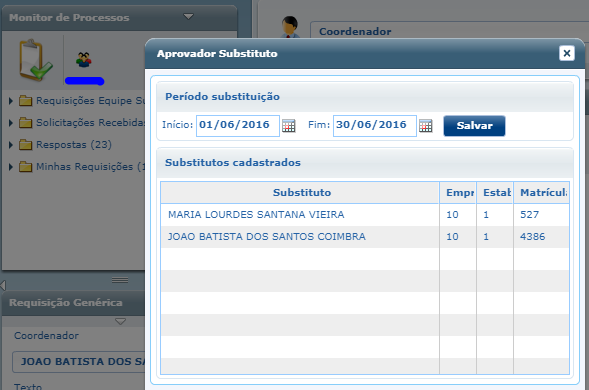Screen dimensions: 589x390
Task: Click the Coordenador field in Requisição Genérica
Action: (79, 362)
